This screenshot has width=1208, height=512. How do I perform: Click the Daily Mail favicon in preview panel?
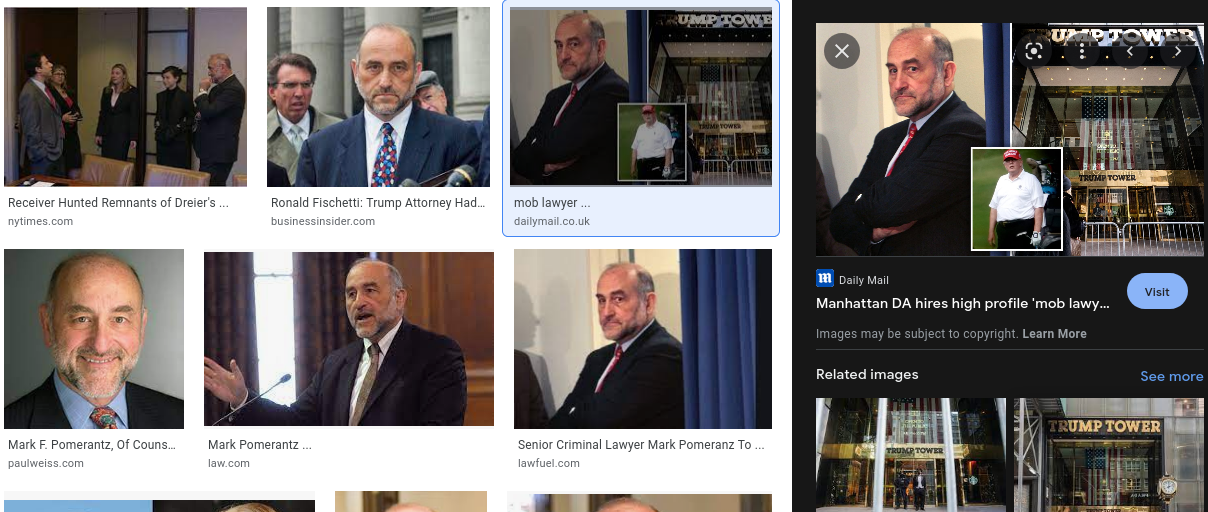tap(825, 279)
